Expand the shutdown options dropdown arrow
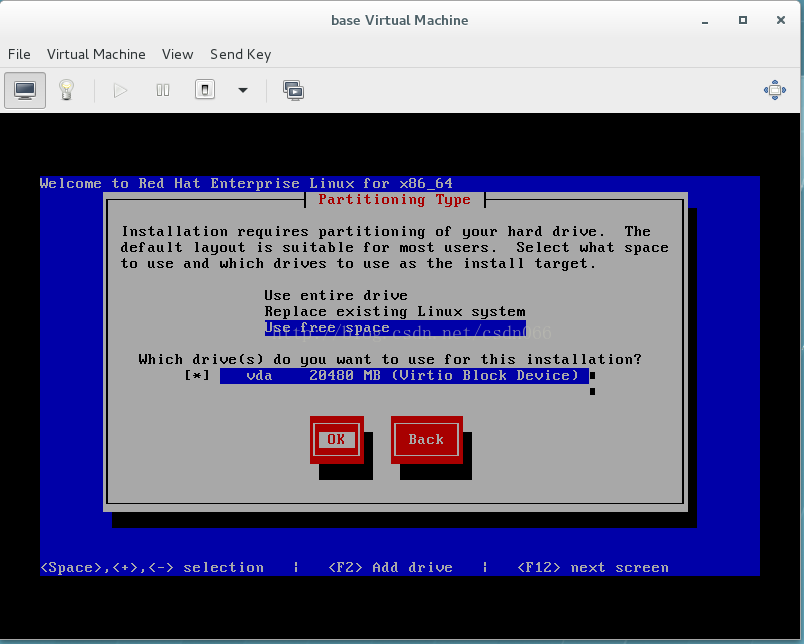The image size is (804, 644). coord(243,91)
